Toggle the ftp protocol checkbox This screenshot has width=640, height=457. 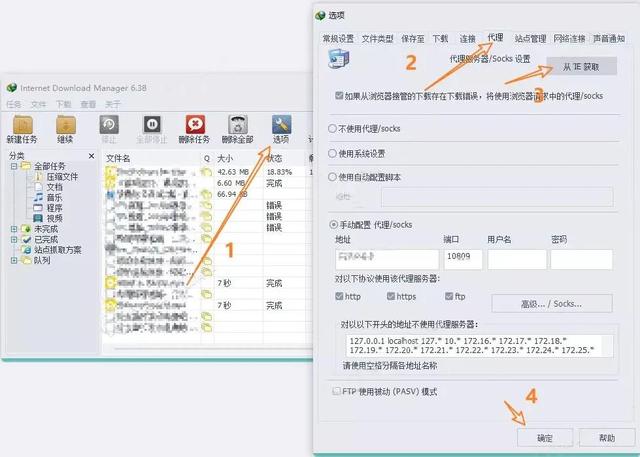pos(449,296)
